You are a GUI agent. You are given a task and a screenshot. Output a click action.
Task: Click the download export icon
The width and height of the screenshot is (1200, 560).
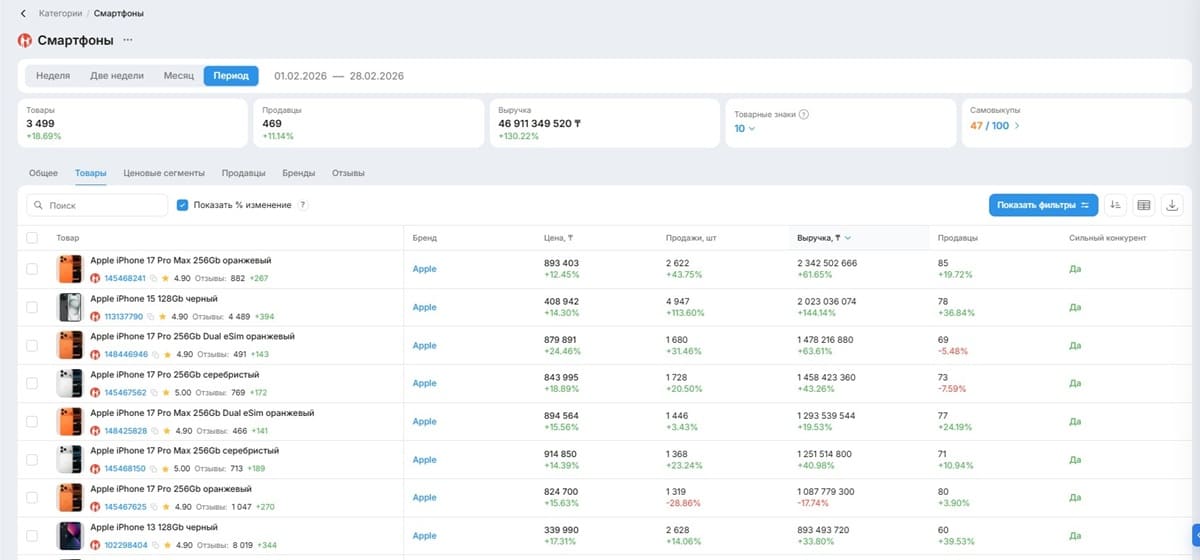point(1173,205)
